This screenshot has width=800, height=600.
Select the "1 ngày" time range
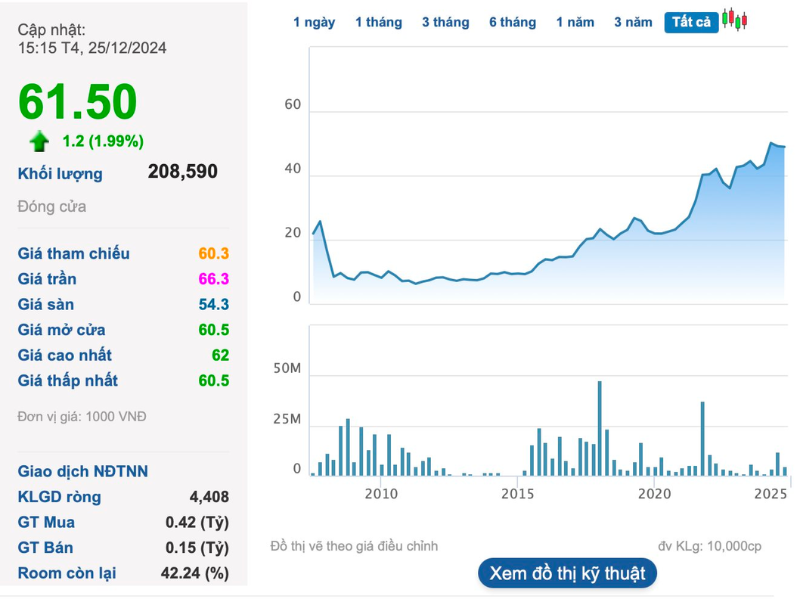314,22
